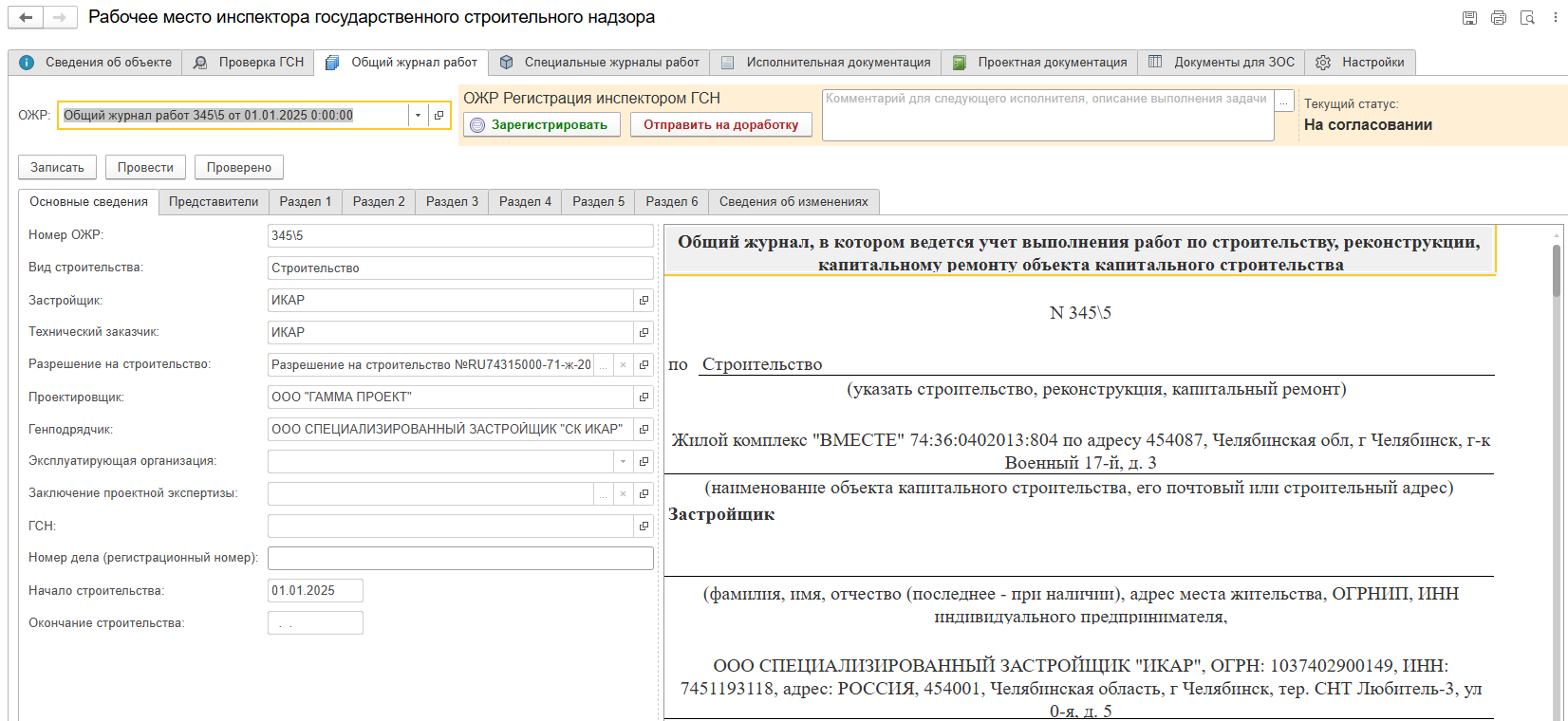Open the Представители sub-tab
This screenshot has width=1568, height=721.
214,202
